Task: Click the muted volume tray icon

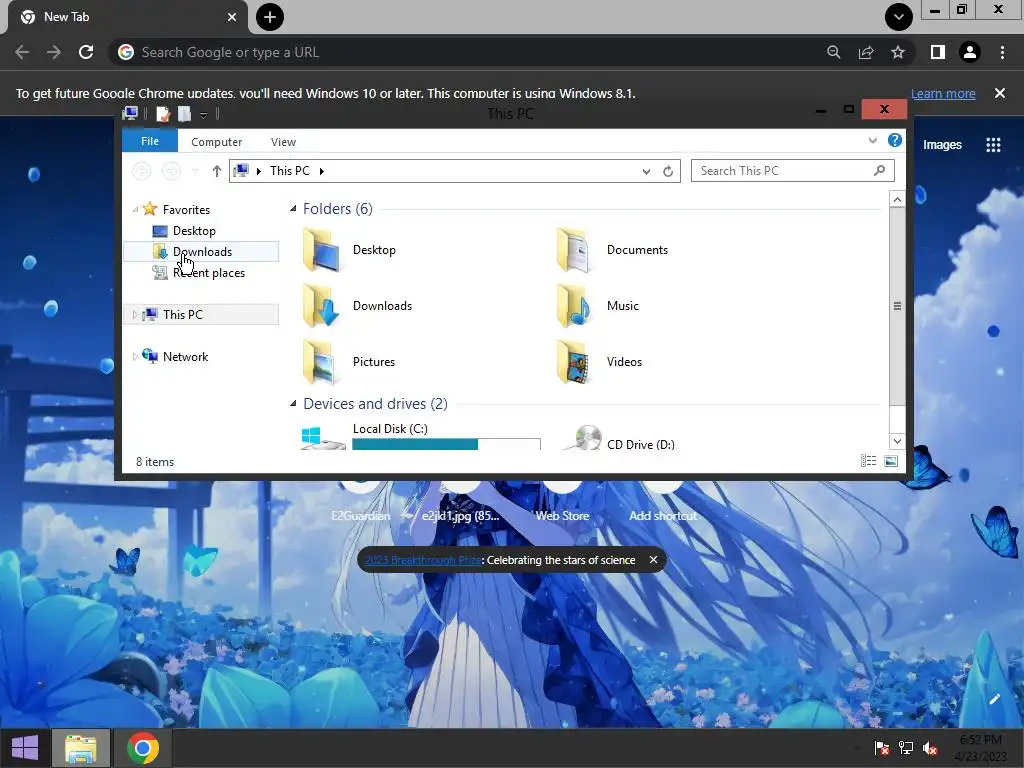Action: (x=930, y=748)
